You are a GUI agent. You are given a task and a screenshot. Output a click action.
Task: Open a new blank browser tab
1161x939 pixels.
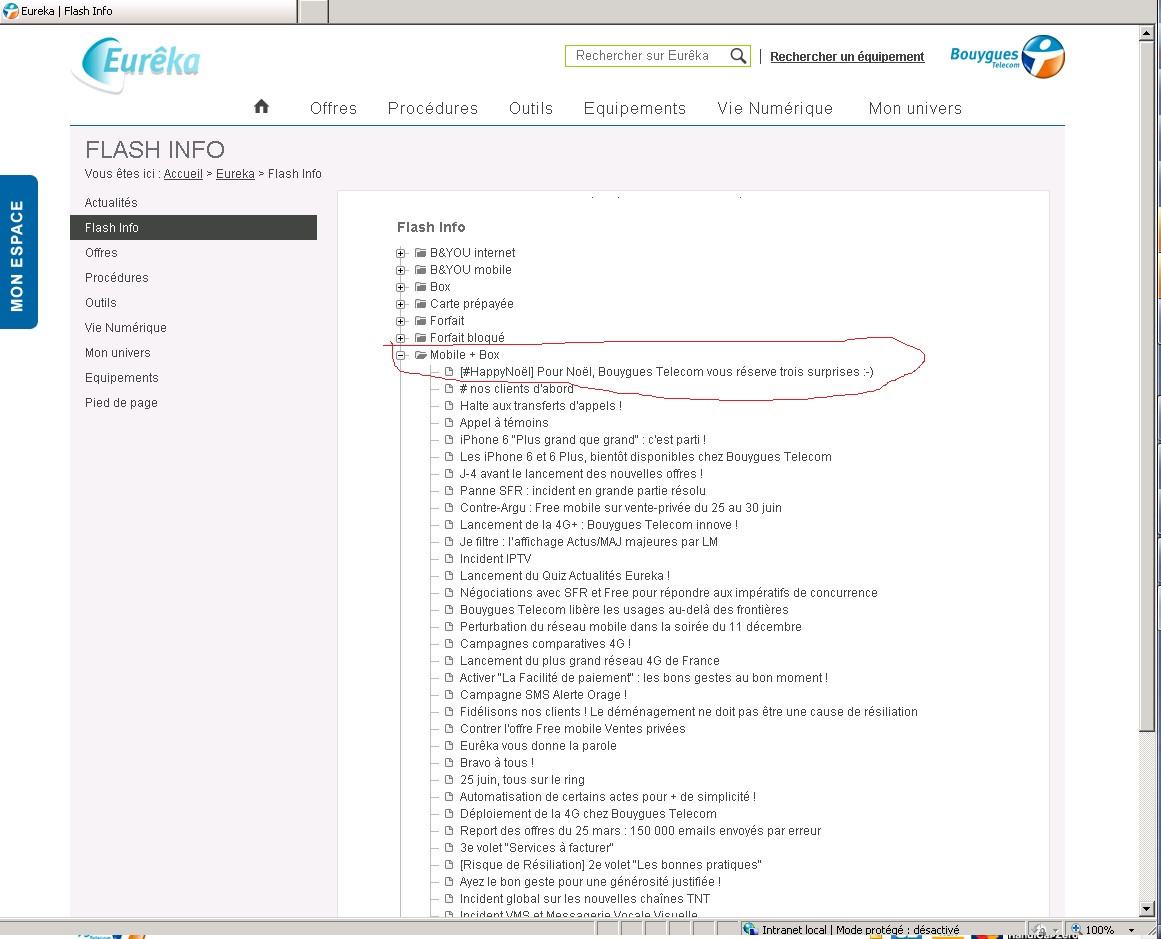pyautogui.click(x=314, y=11)
